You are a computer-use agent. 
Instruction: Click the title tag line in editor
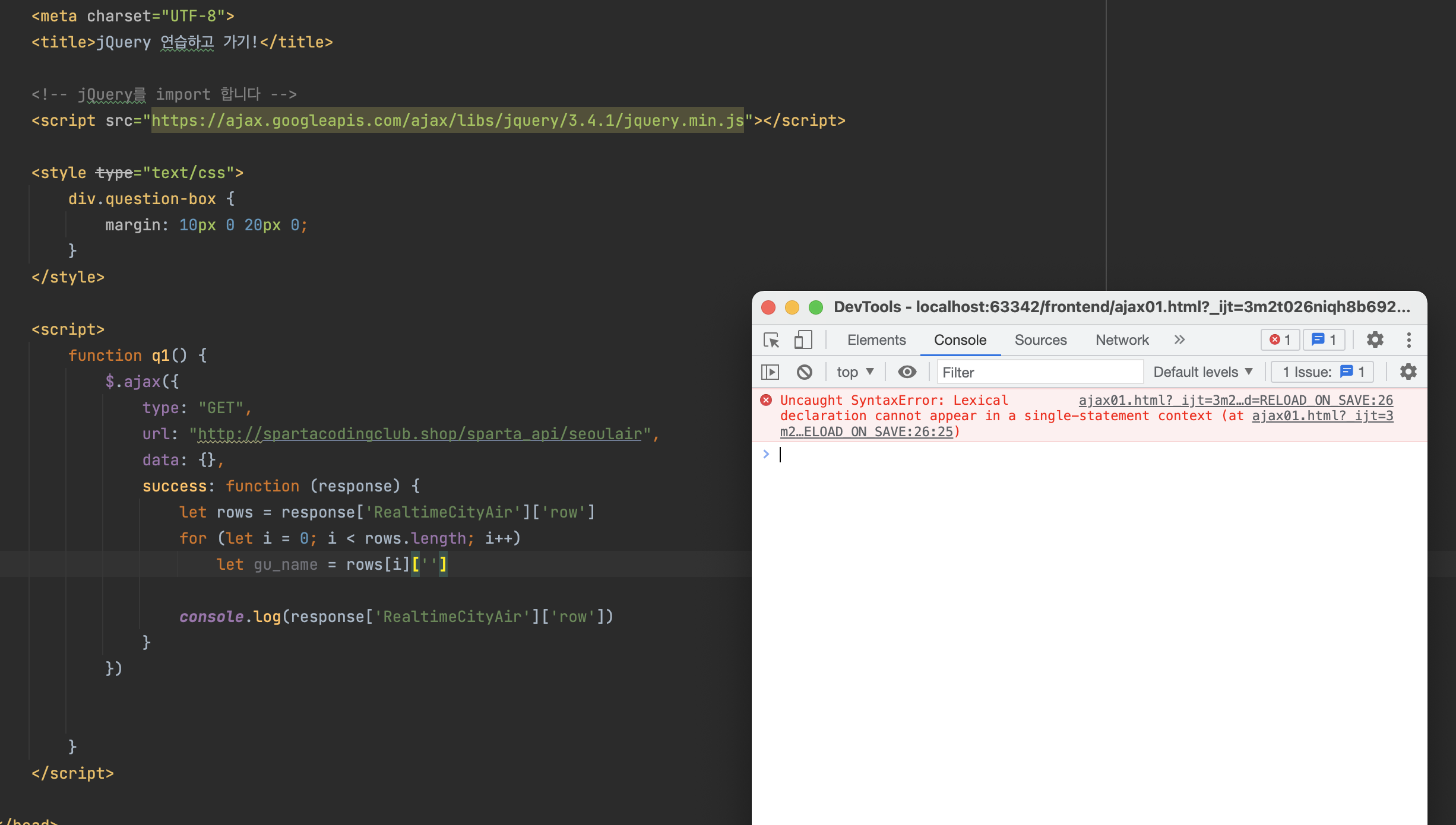click(x=182, y=42)
